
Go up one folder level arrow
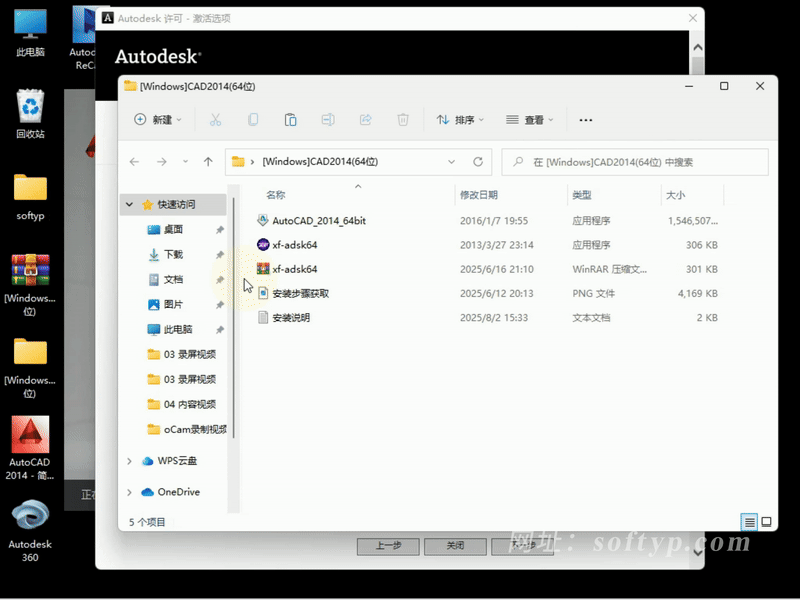tap(208, 162)
